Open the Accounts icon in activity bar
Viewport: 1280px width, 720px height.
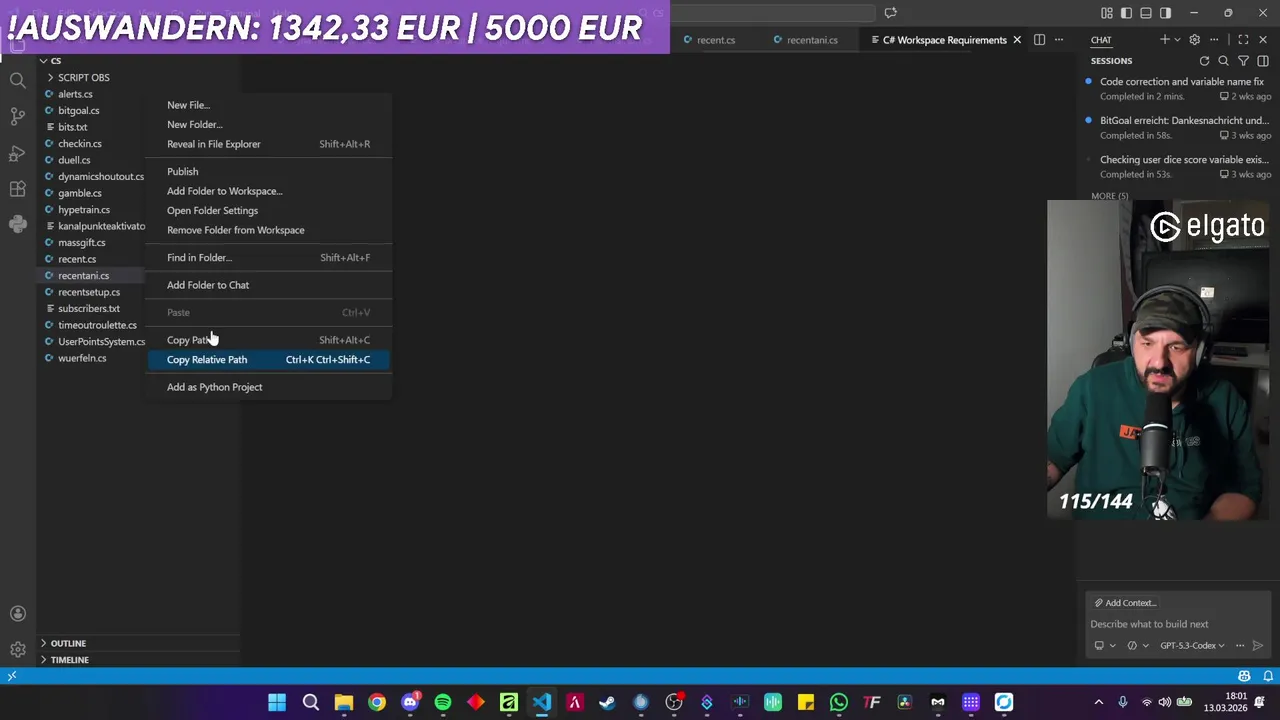coord(17,613)
